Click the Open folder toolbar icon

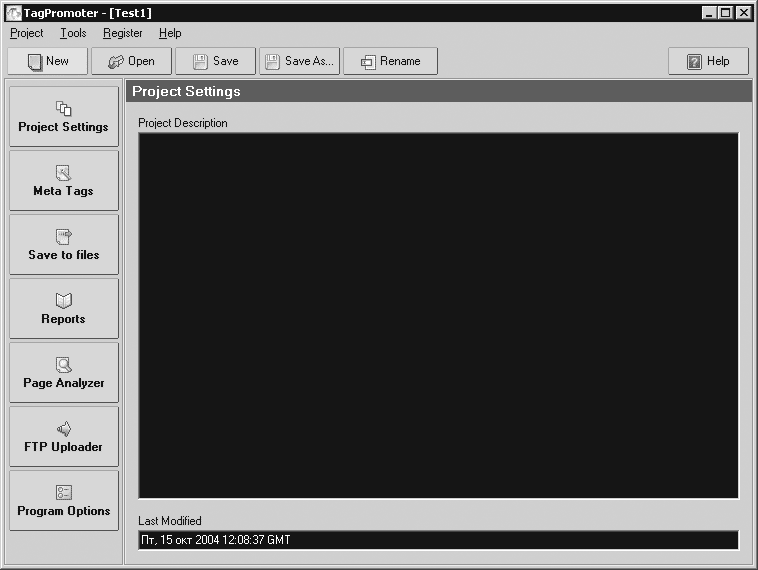tap(116, 62)
